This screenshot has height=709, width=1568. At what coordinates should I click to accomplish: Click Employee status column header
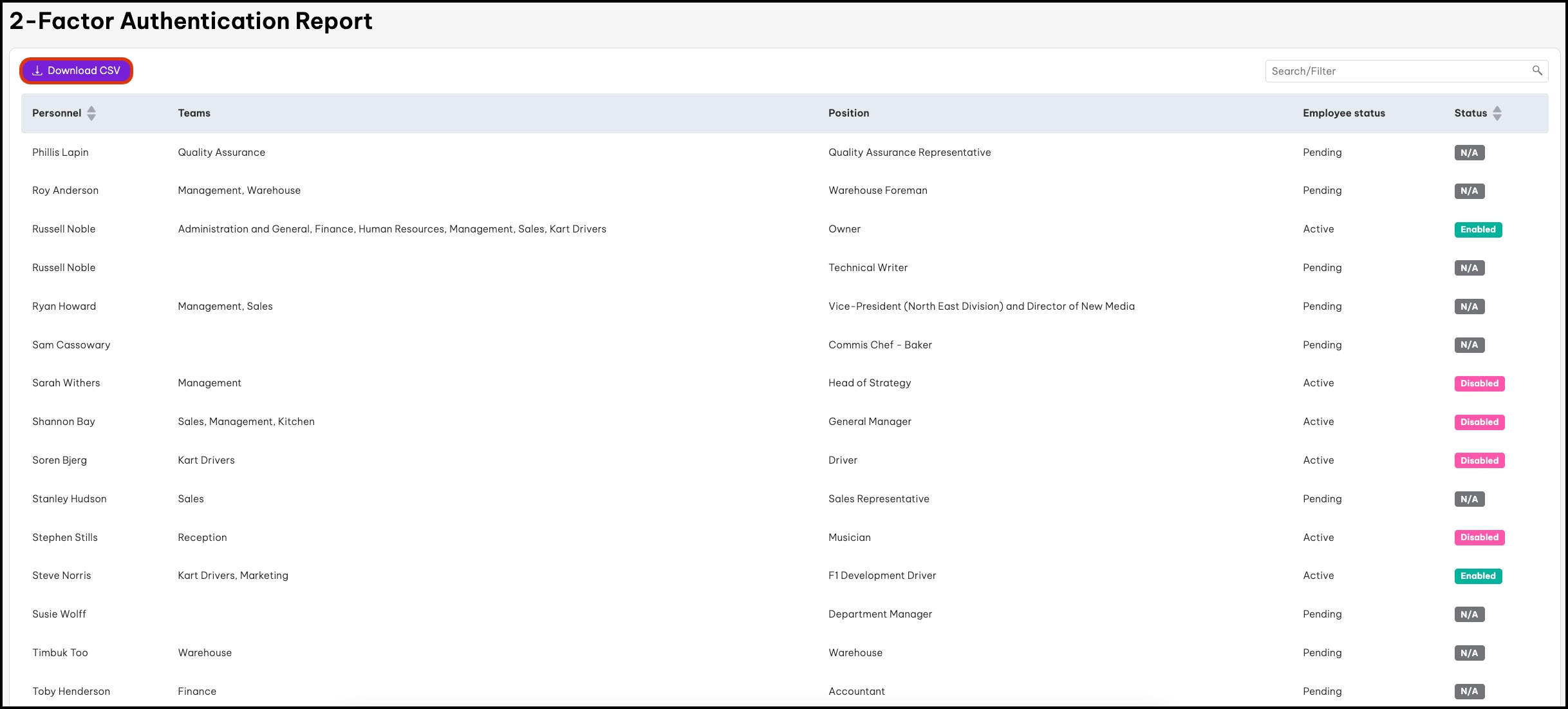tap(1343, 113)
